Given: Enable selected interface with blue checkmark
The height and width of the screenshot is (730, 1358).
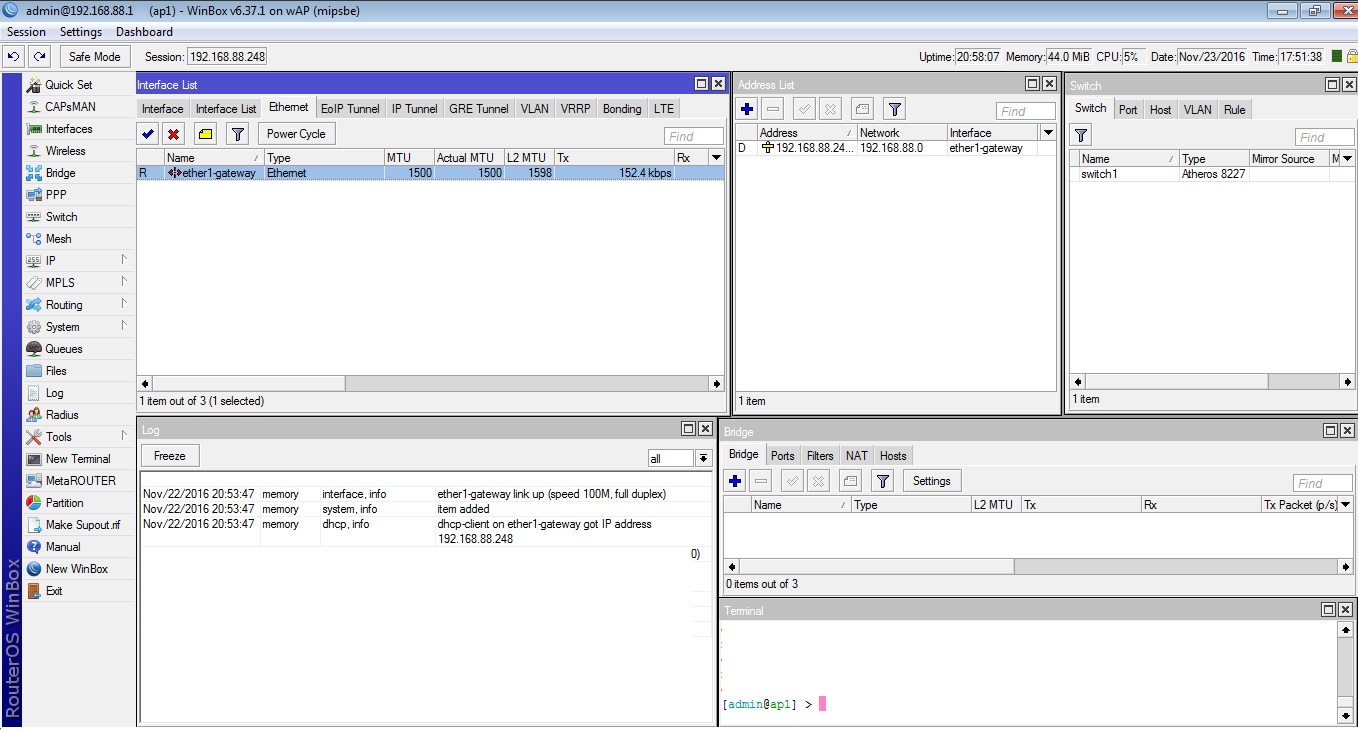Looking at the screenshot, I should 148,134.
